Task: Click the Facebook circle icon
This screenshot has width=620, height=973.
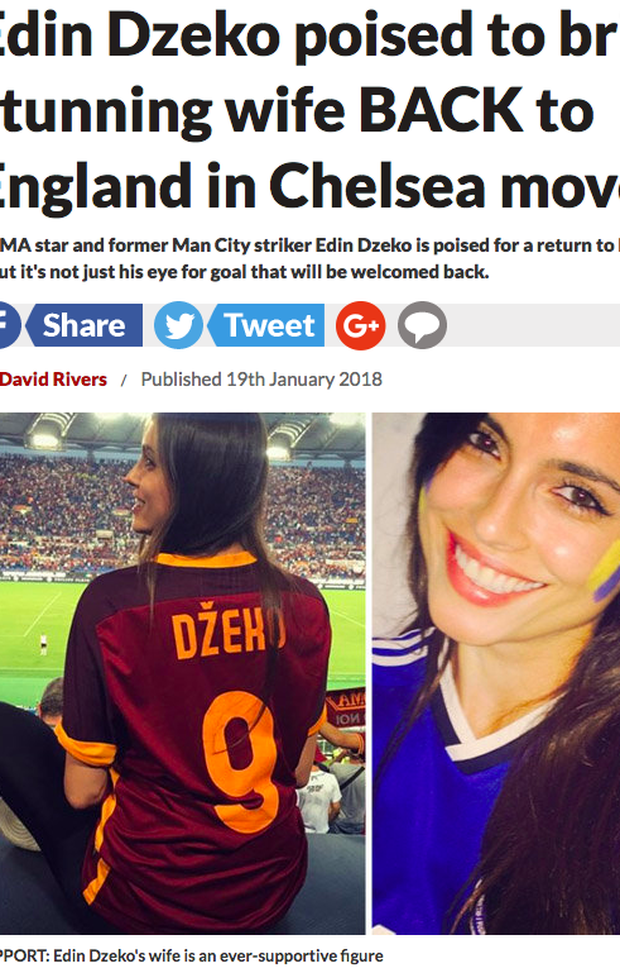Action: [x=7, y=325]
